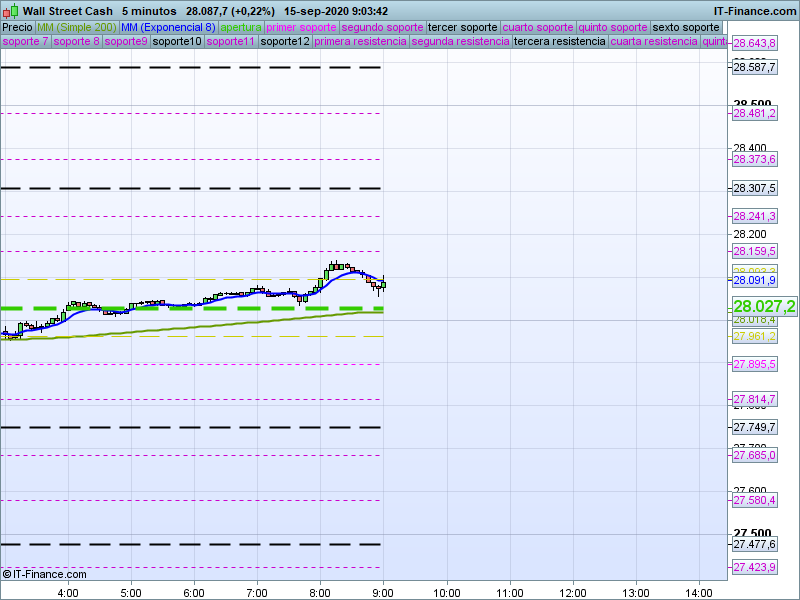The image size is (800, 600).
Task: Click the cuarta resistencia legend tab
Action: pos(654,42)
